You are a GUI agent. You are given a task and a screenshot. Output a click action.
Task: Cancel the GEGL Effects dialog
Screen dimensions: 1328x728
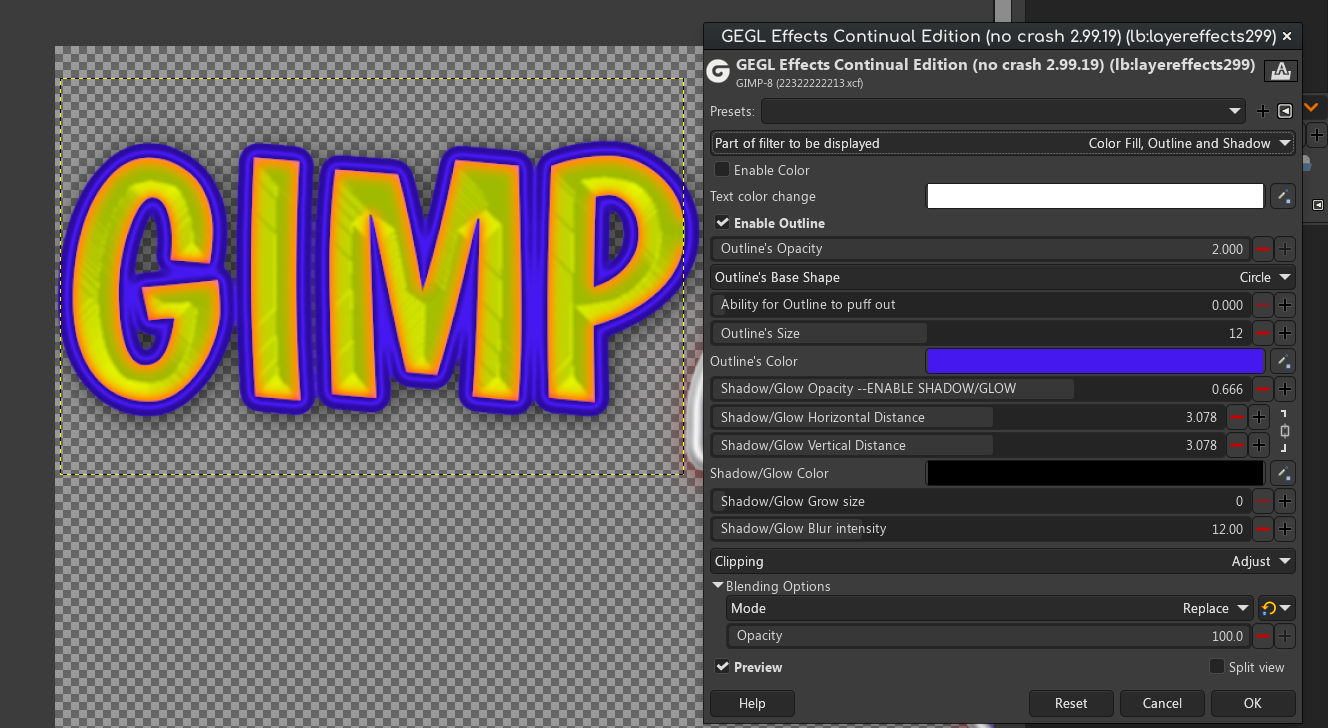click(1162, 703)
